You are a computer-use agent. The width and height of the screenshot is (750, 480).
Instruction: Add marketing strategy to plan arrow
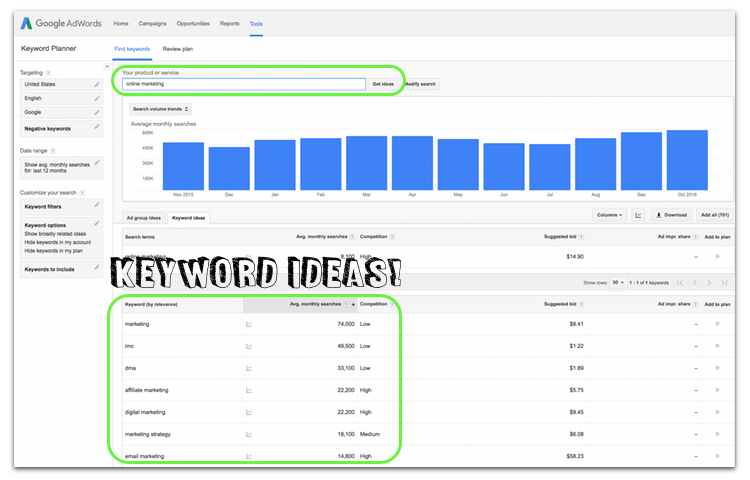pos(717,434)
